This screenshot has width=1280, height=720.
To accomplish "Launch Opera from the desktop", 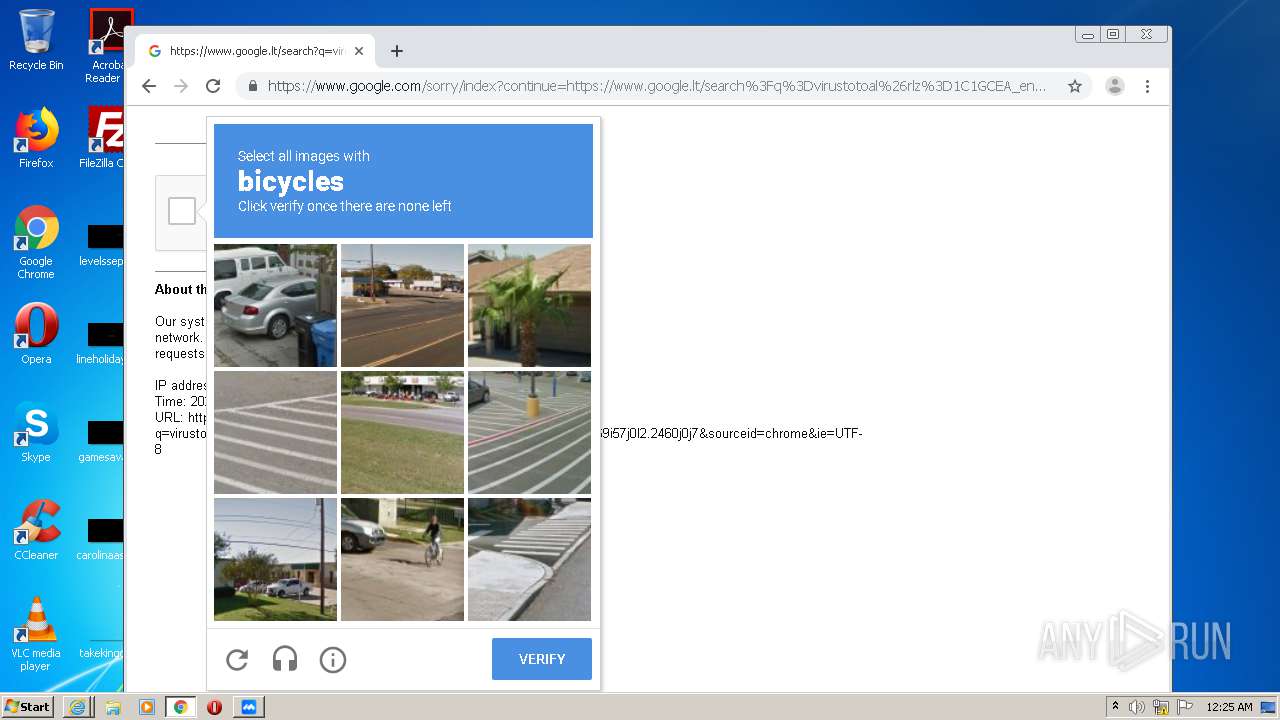I will tap(36, 334).
